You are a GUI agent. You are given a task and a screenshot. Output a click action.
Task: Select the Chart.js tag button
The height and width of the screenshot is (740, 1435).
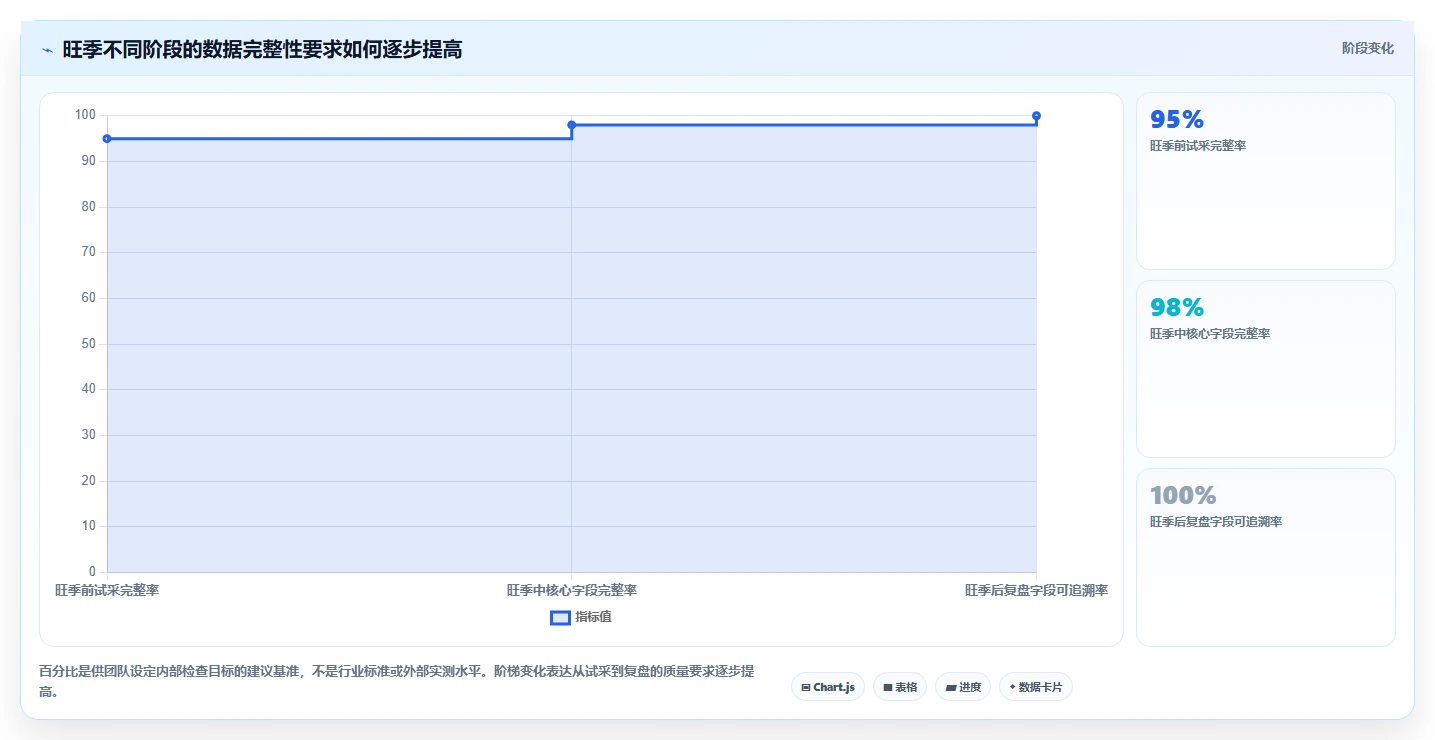pos(828,687)
